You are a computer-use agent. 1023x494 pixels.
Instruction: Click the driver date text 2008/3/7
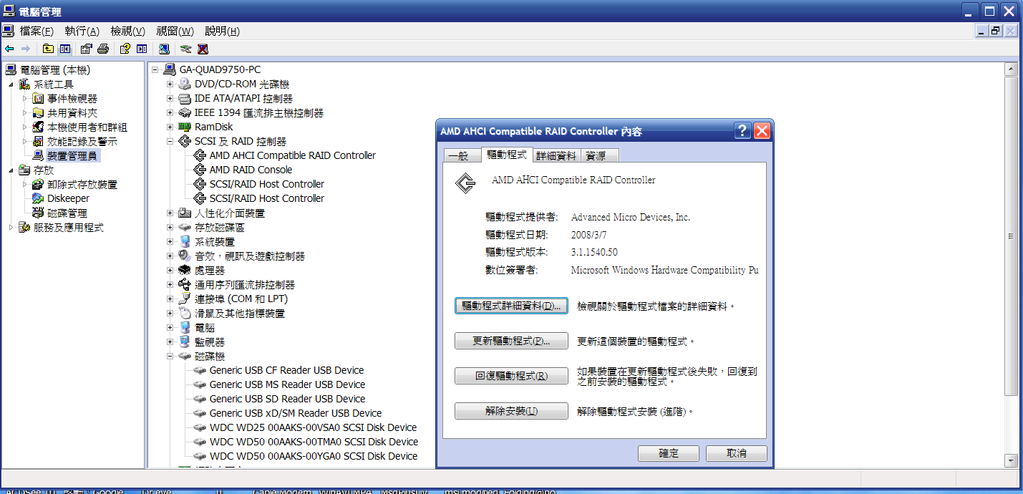point(589,234)
